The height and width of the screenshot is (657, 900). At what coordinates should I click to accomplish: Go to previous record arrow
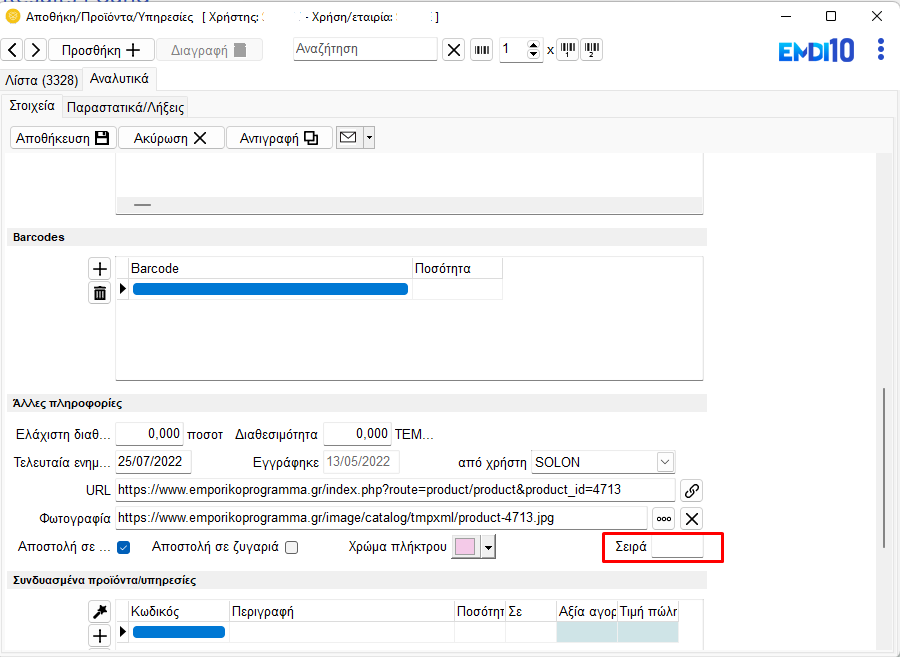12,50
